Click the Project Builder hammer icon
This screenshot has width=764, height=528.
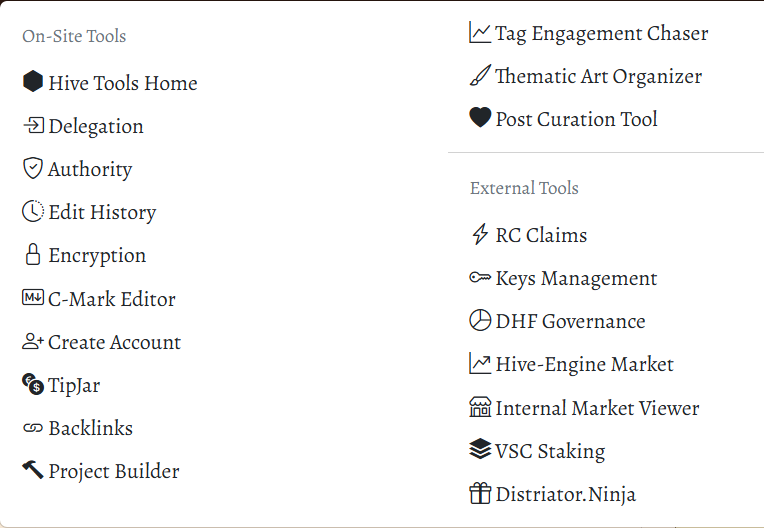tap(33, 470)
